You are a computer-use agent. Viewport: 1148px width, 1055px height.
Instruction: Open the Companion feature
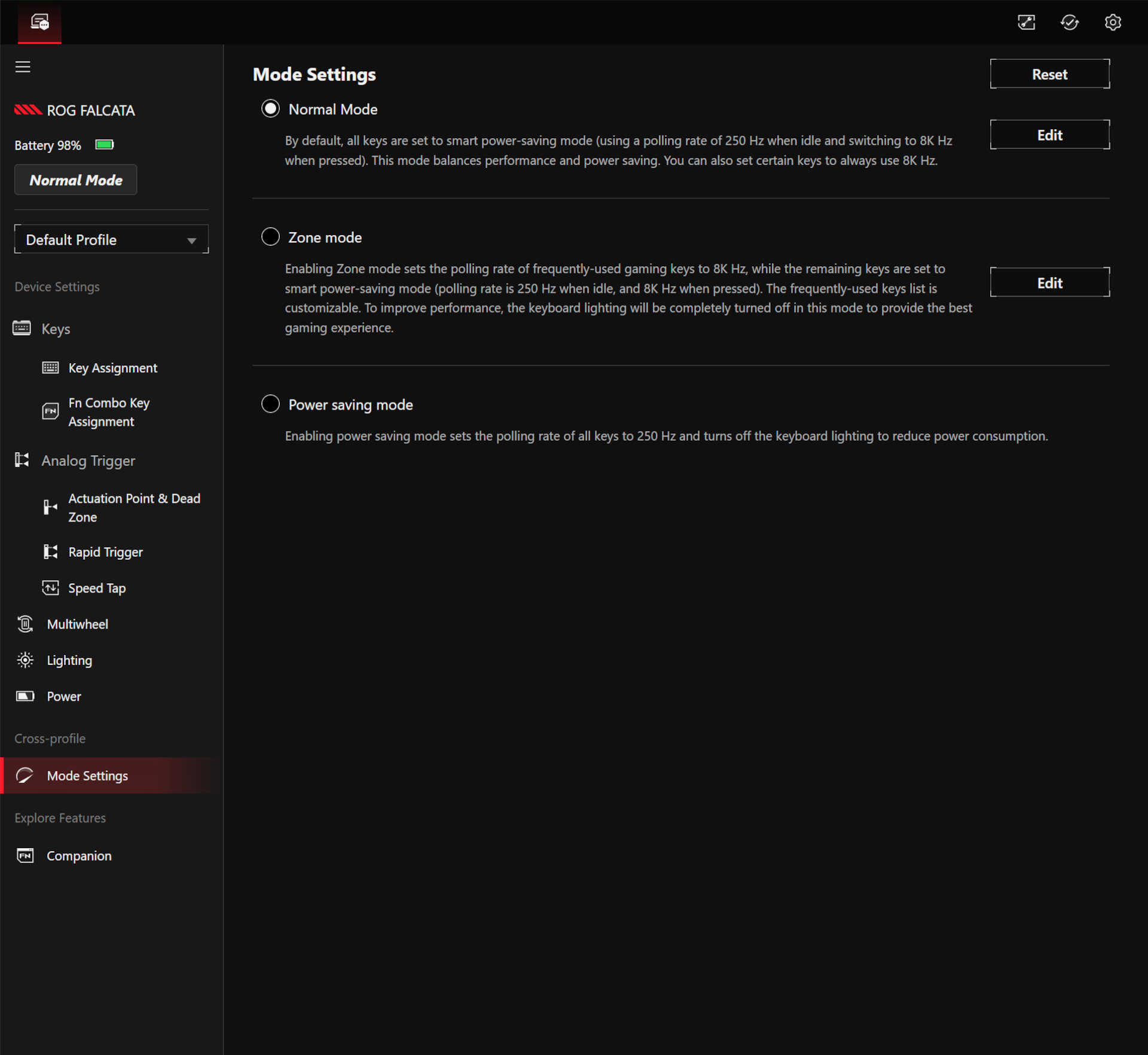pyautogui.click(x=78, y=855)
